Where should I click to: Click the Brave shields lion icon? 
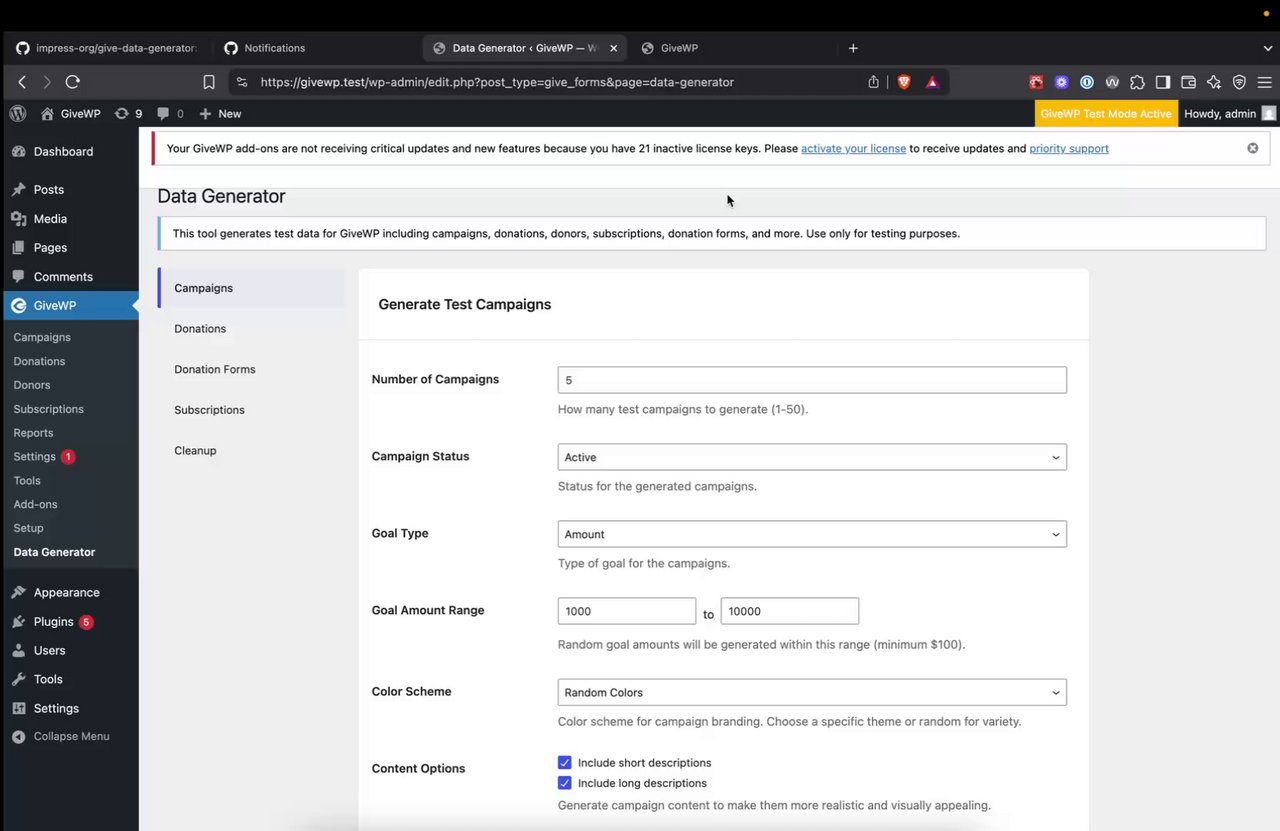coord(904,82)
